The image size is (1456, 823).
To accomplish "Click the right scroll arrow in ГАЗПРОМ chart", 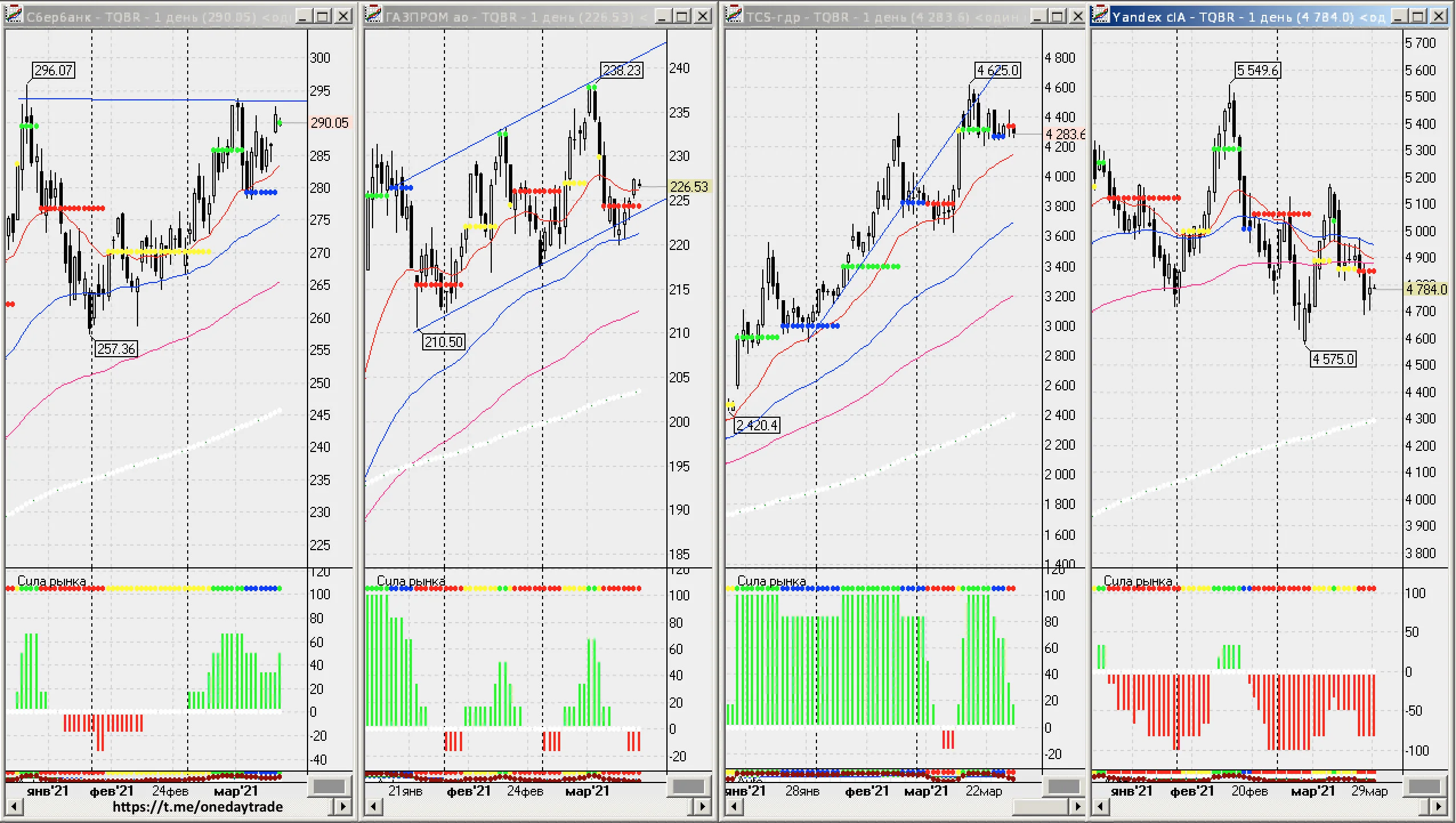I will (x=702, y=806).
